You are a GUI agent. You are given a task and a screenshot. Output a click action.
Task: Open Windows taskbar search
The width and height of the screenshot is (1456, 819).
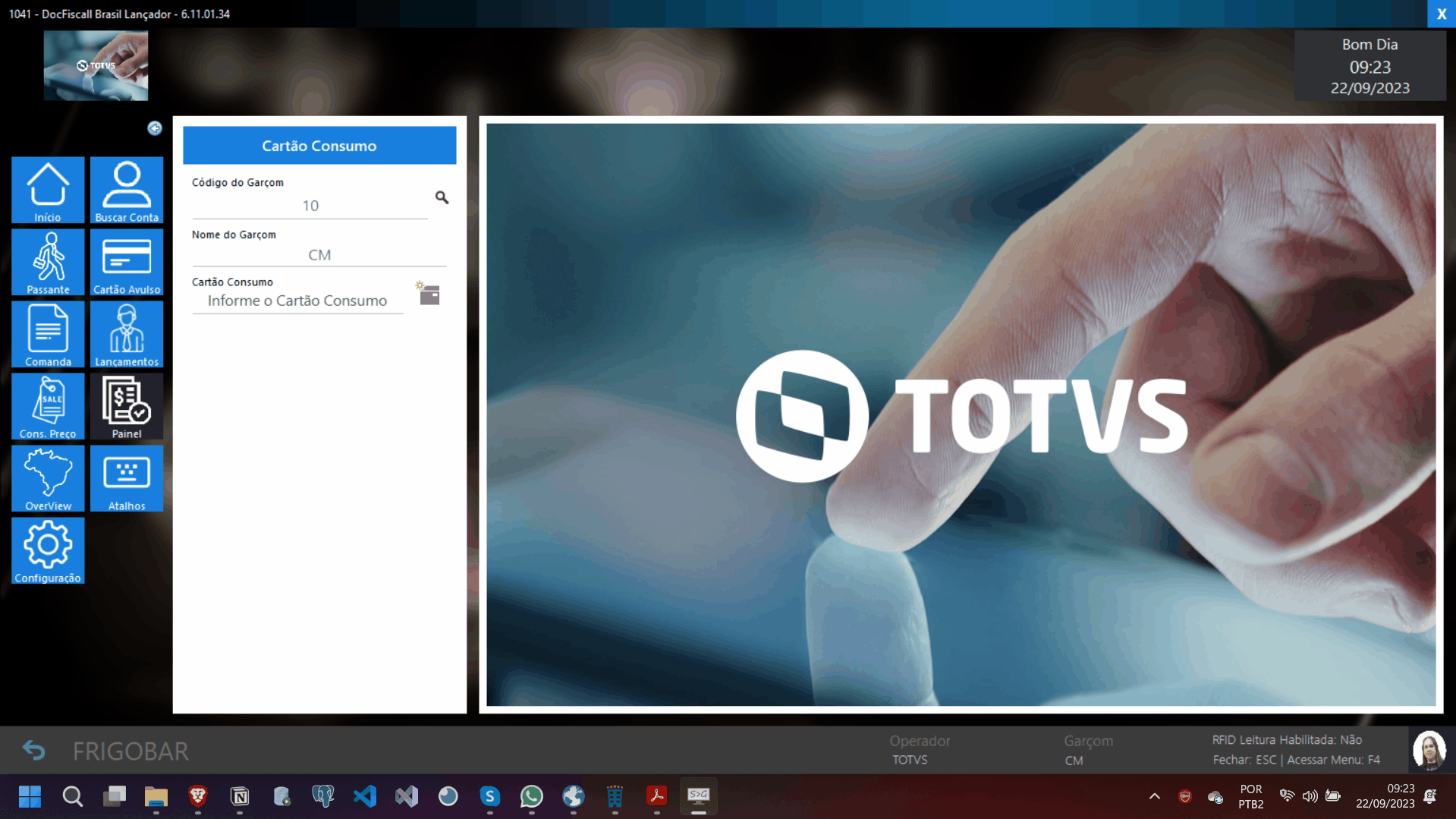(x=73, y=796)
